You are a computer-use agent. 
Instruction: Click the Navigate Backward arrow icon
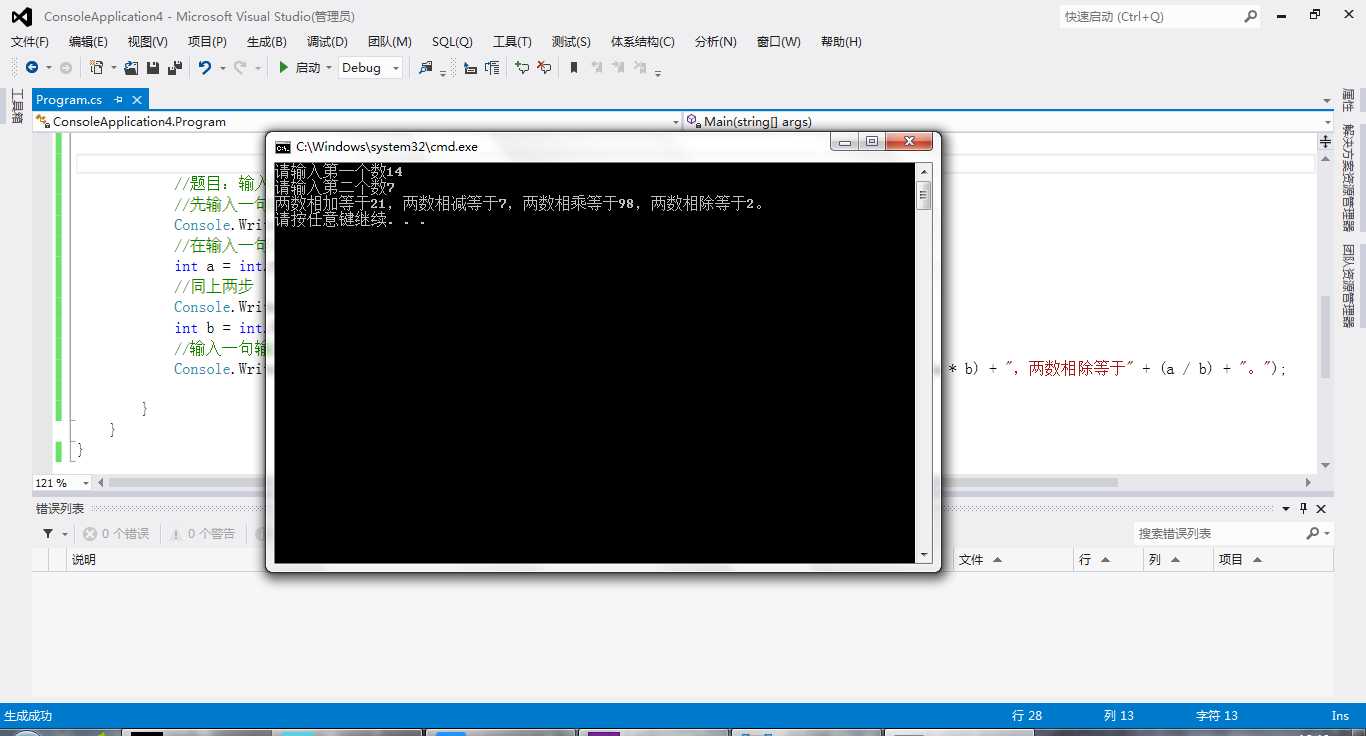(32, 67)
